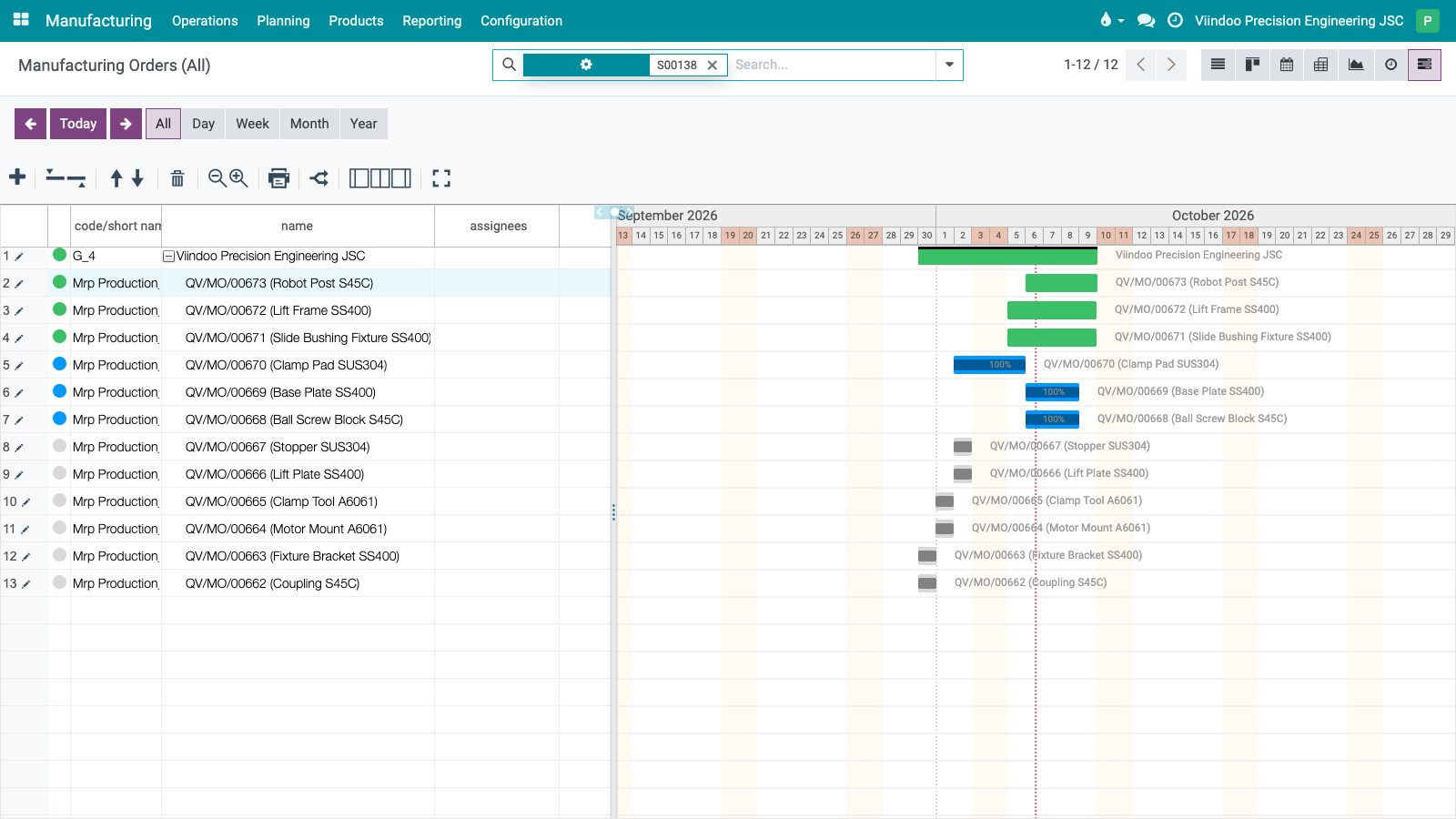Remove the S00138 search filter
Image resolution: width=1456 pixels, height=819 pixels.
(x=713, y=65)
